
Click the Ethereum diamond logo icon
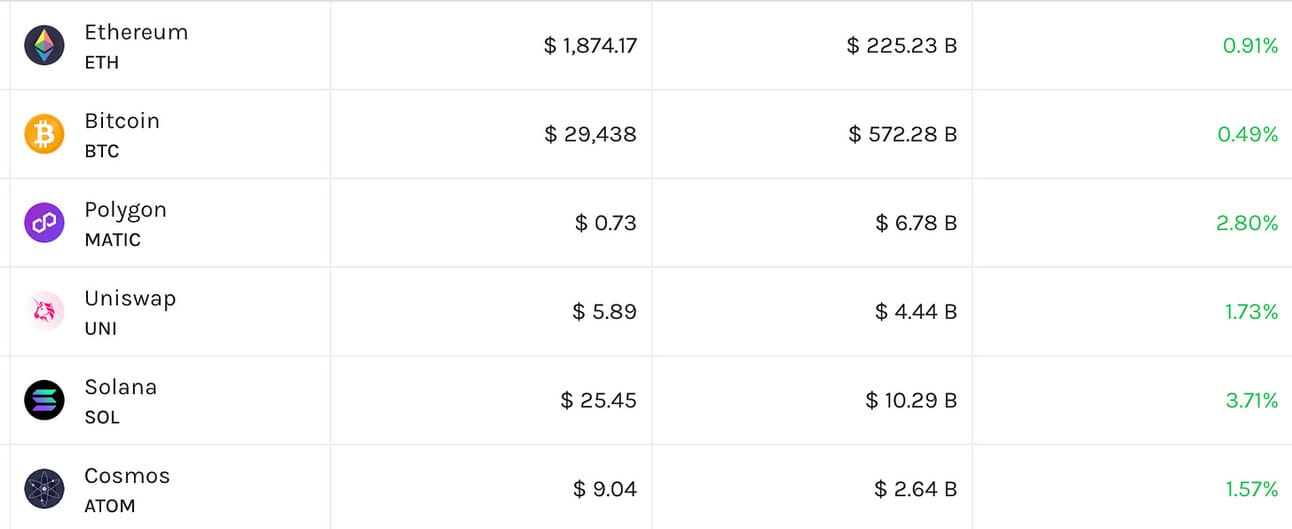(44, 46)
